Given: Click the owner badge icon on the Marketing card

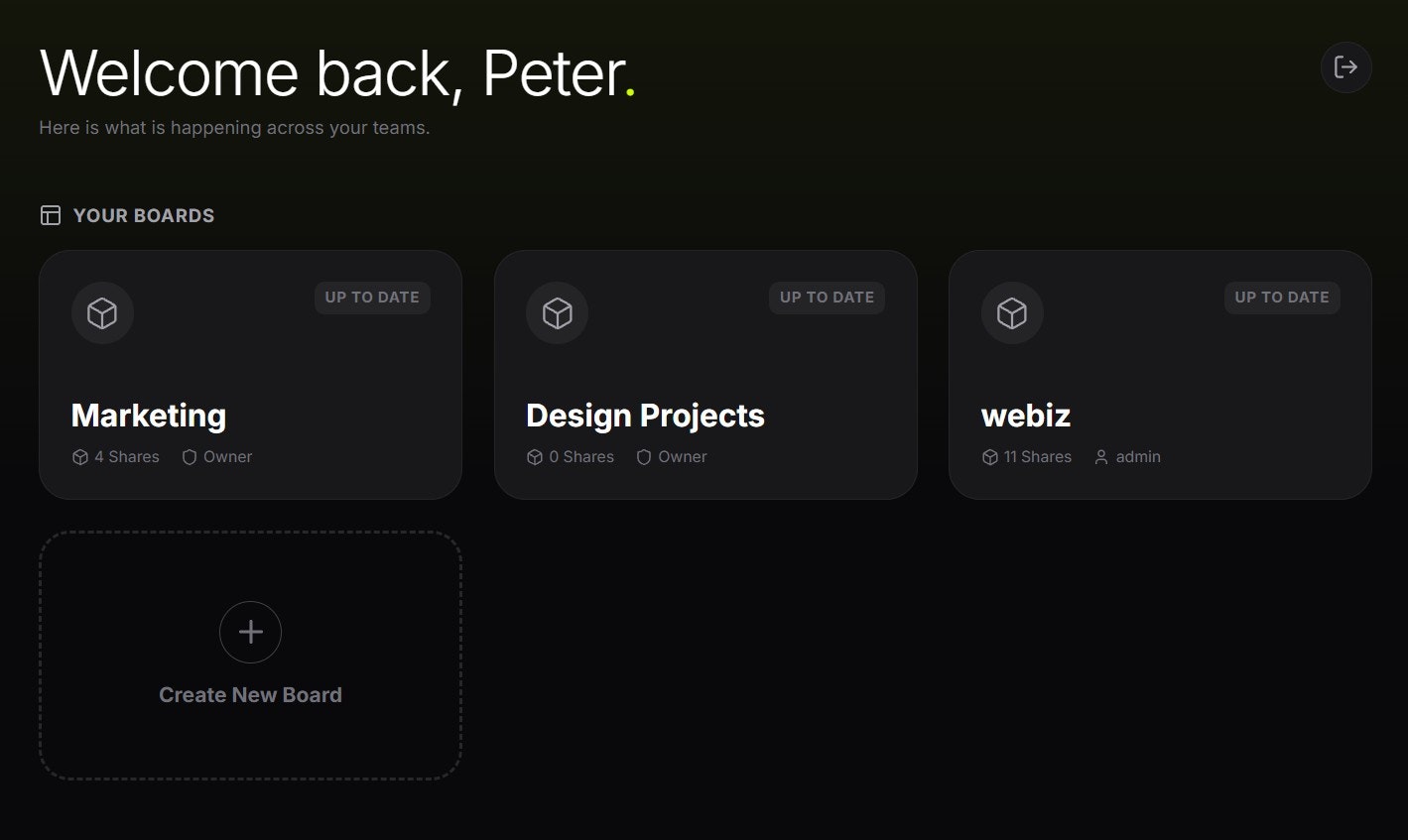Looking at the screenshot, I should tap(189, 456).
